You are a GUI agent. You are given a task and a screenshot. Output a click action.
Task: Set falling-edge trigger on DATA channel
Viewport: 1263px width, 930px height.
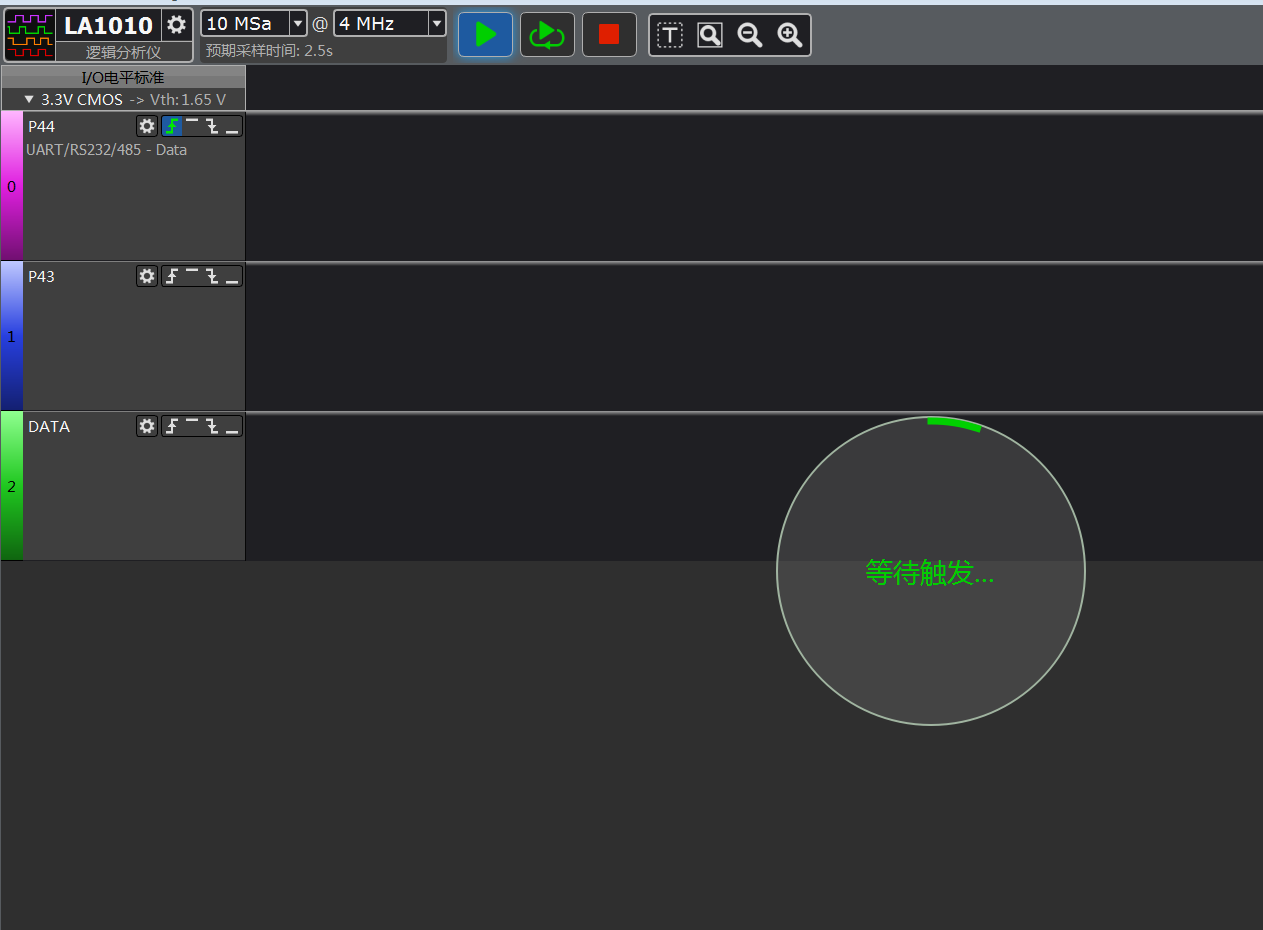coord(212,426)
